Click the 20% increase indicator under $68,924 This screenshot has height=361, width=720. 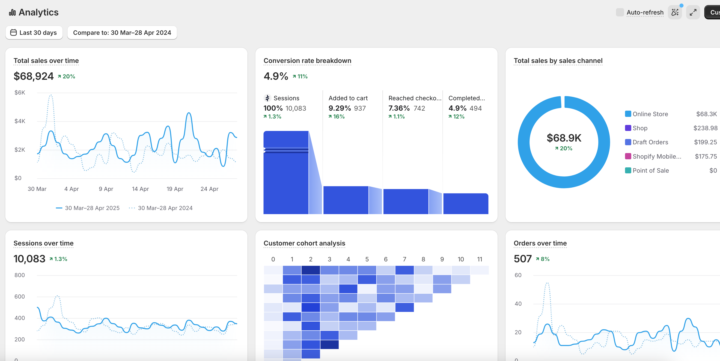coord(67,77)
